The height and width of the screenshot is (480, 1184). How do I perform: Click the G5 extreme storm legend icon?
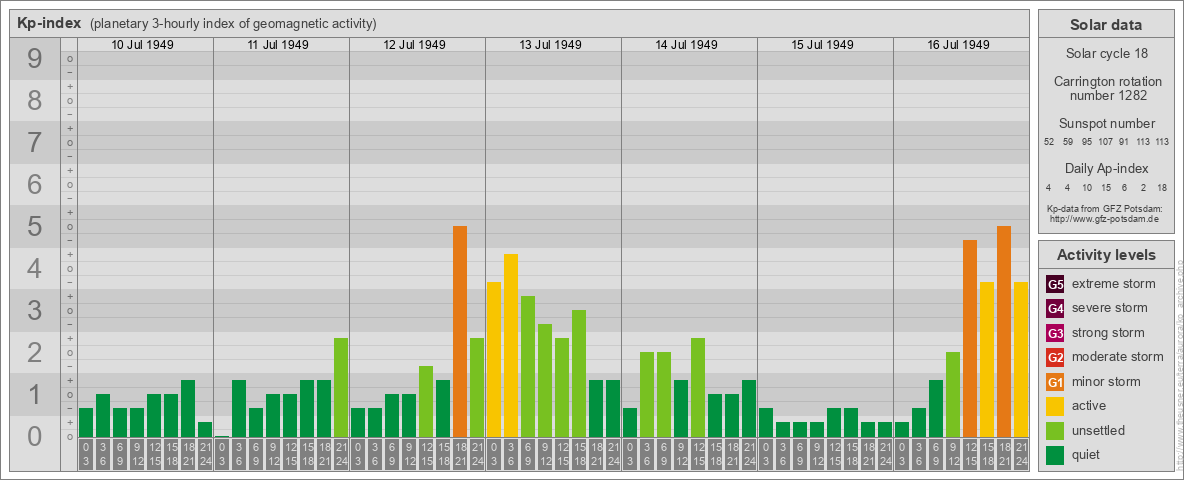tap(1055, 285)
